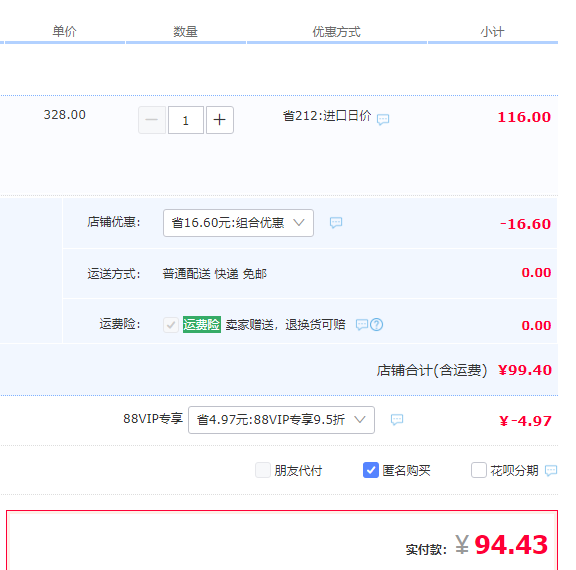This screenshot has width=576, height=570.
Task: Click the comment icon beside 88VIP专享 dropdown
Action: (x=397, y=419)
